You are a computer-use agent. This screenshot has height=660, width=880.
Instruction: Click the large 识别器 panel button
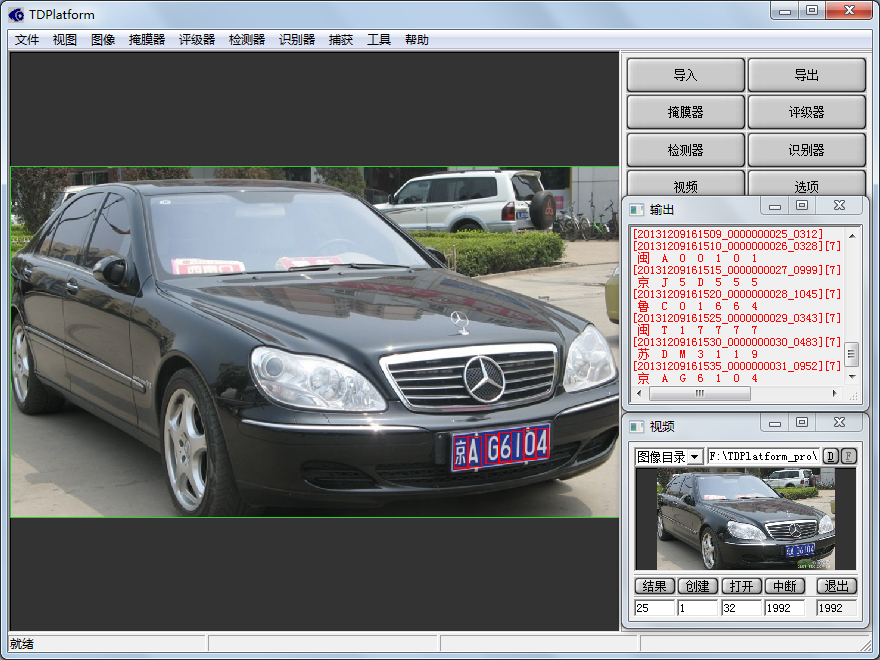[x=807, y=150]
